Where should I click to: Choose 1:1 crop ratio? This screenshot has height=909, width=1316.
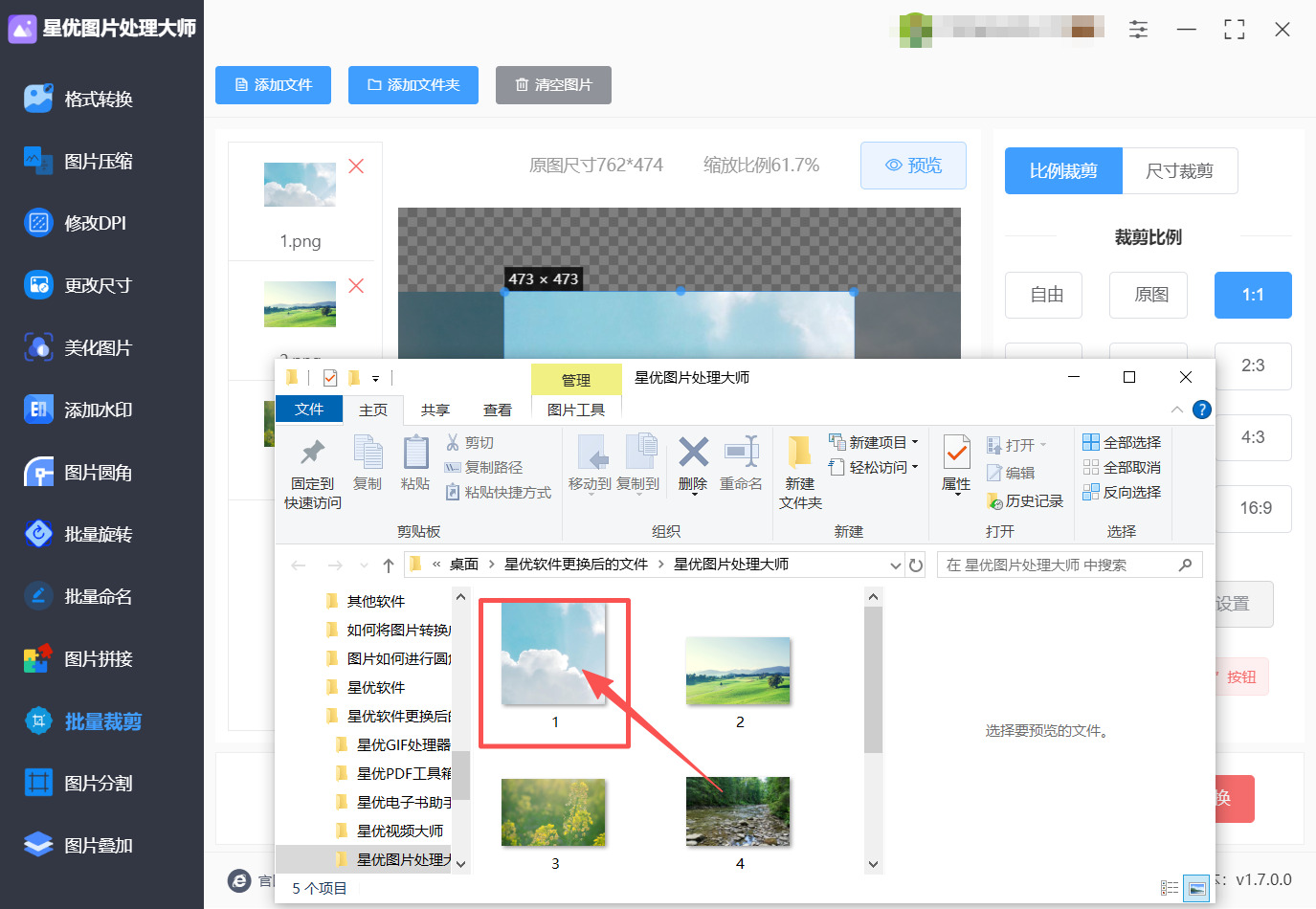click(x=1253, y=295)
